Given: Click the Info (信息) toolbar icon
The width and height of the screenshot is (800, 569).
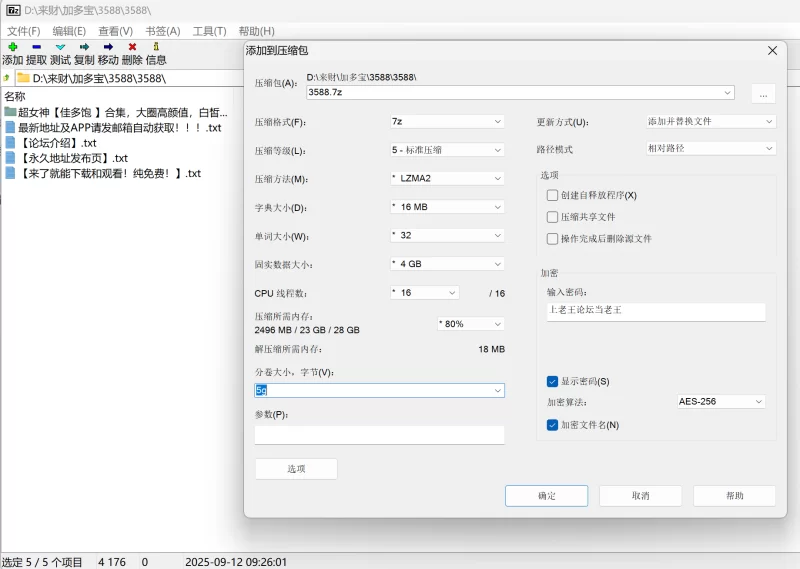Looking at the screenshot, I should (x=156, y=47).
